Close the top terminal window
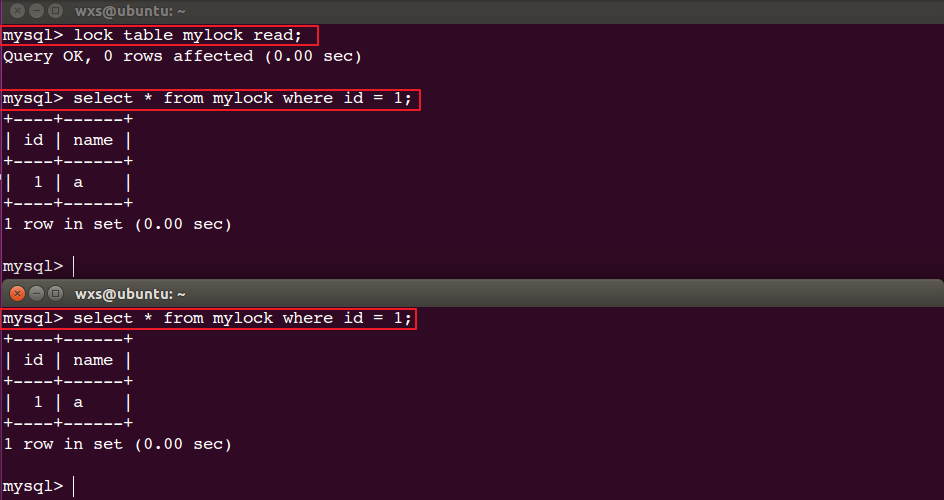 (x=18, y=11)
